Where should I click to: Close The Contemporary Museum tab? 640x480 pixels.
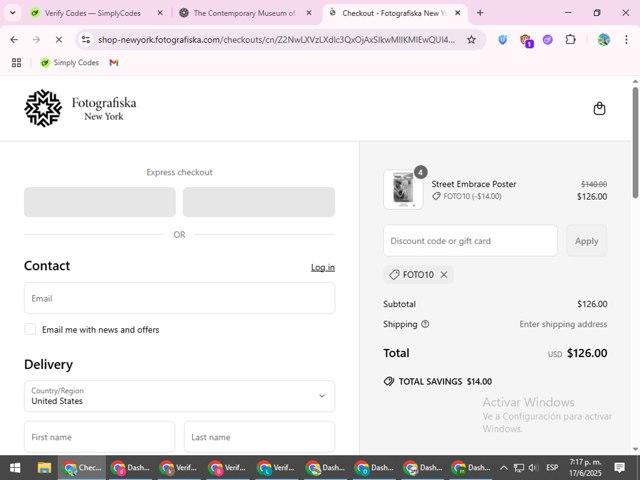[309, 13]
